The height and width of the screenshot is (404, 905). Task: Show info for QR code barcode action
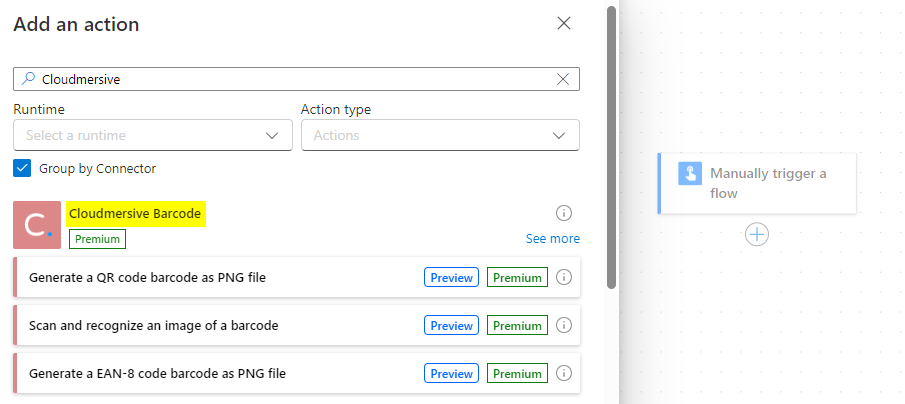[564, 278]
